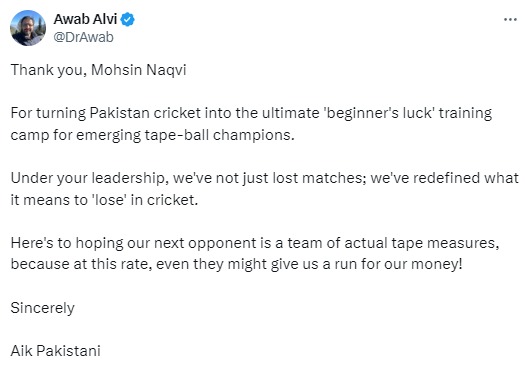Visit the @DrAwab handle link
Screen dimensions: 525x381
83,37
